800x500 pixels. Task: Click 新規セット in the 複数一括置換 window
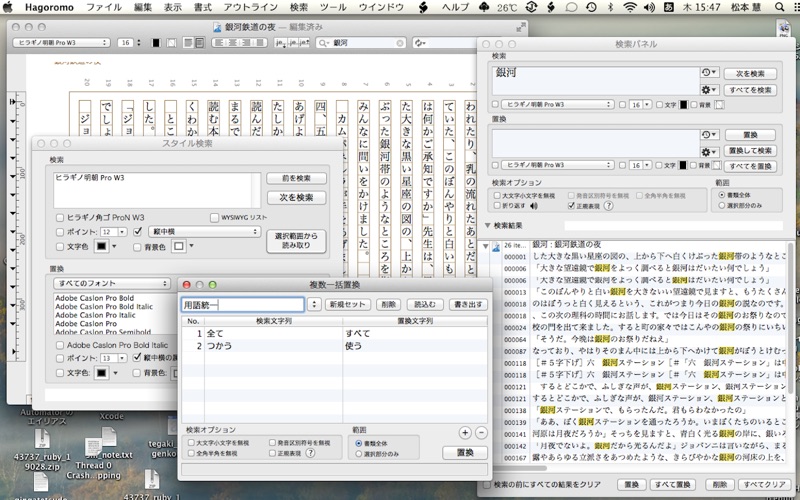(x=347, y=305)
